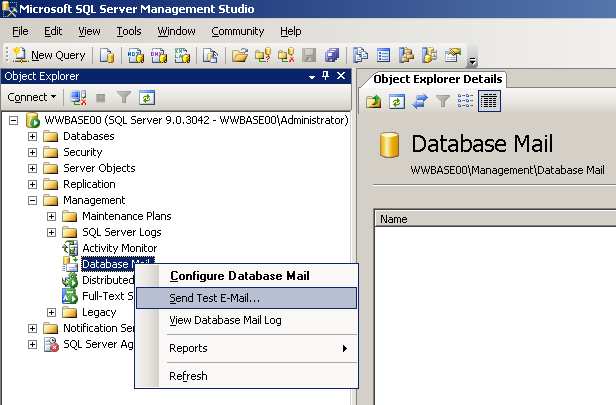Select the Full-Text Search tree icon
Viewport: 616px width, 405px height.
pos(70,296)
